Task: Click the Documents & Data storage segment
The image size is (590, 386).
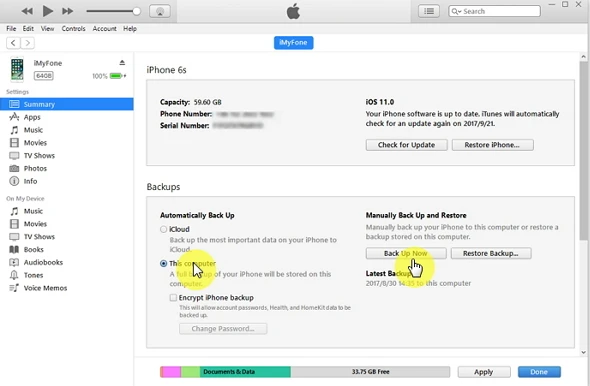Action: pyautogui.click(x=245, y=372)
